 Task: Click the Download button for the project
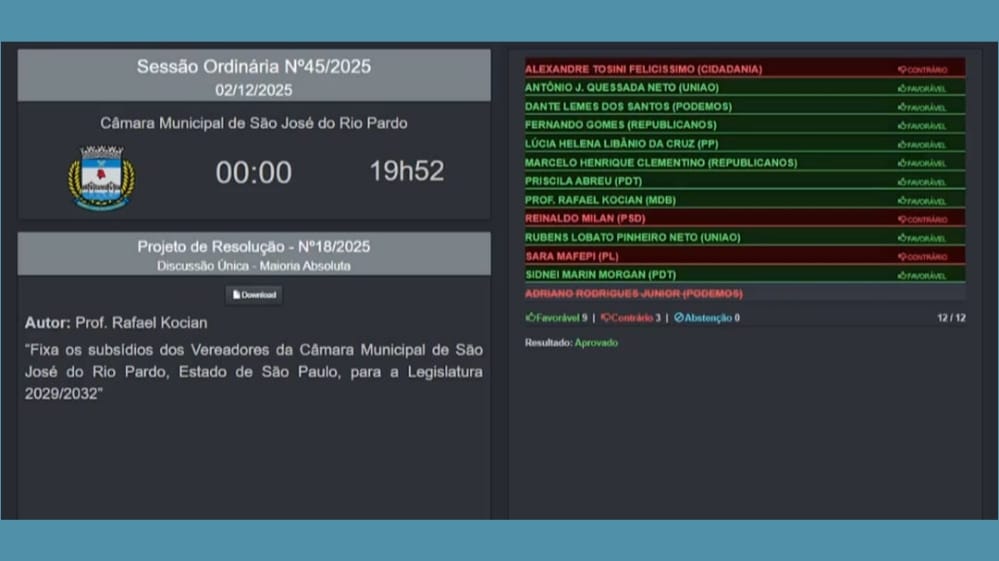click(254, 295)
